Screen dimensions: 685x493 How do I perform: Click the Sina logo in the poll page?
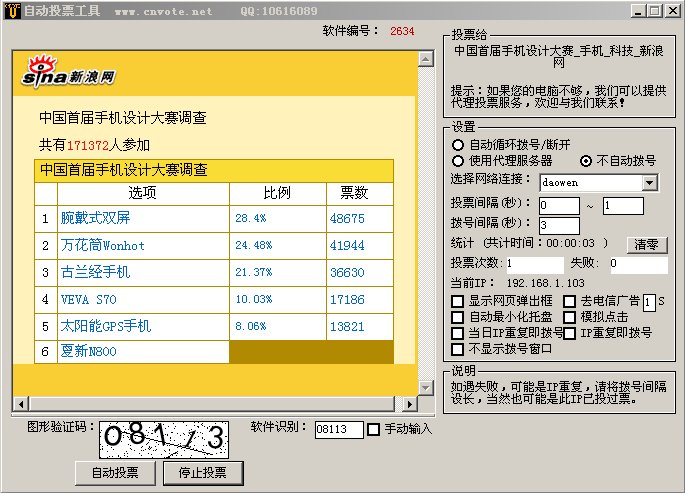[69, 74]
